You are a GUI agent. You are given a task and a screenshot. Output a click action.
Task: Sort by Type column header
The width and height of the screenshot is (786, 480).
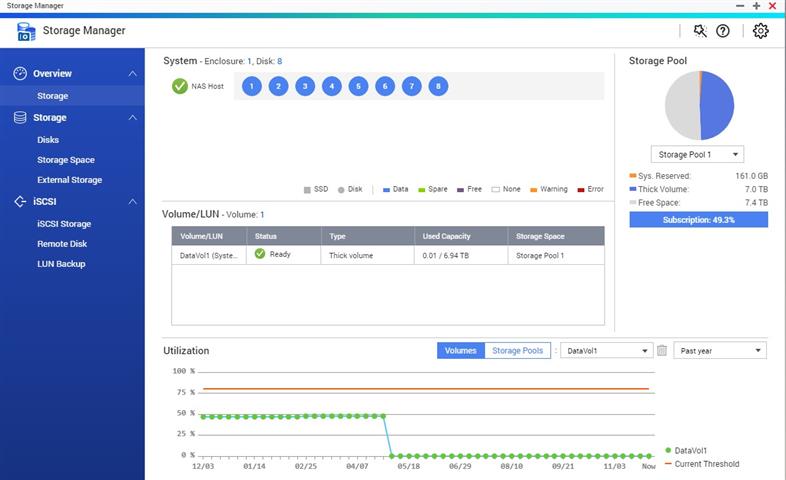click(367, 236)
